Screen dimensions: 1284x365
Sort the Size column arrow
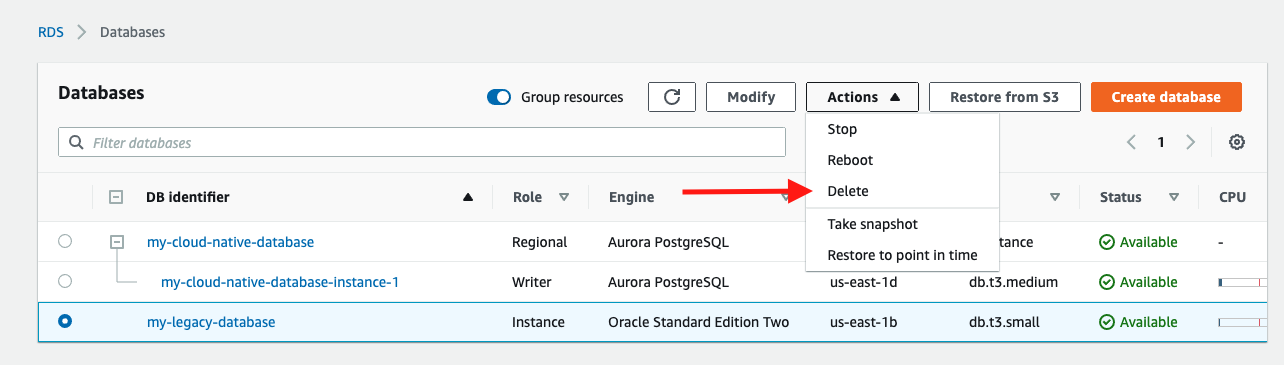1055,197
